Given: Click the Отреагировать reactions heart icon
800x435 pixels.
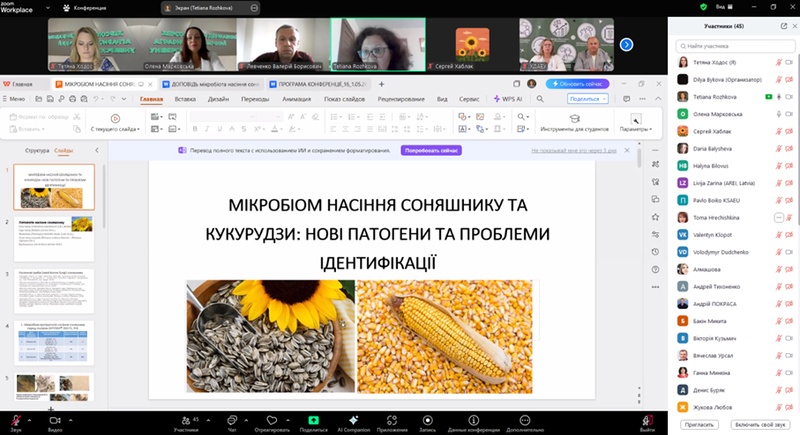Looking at the screenshot, I should 271,420.
